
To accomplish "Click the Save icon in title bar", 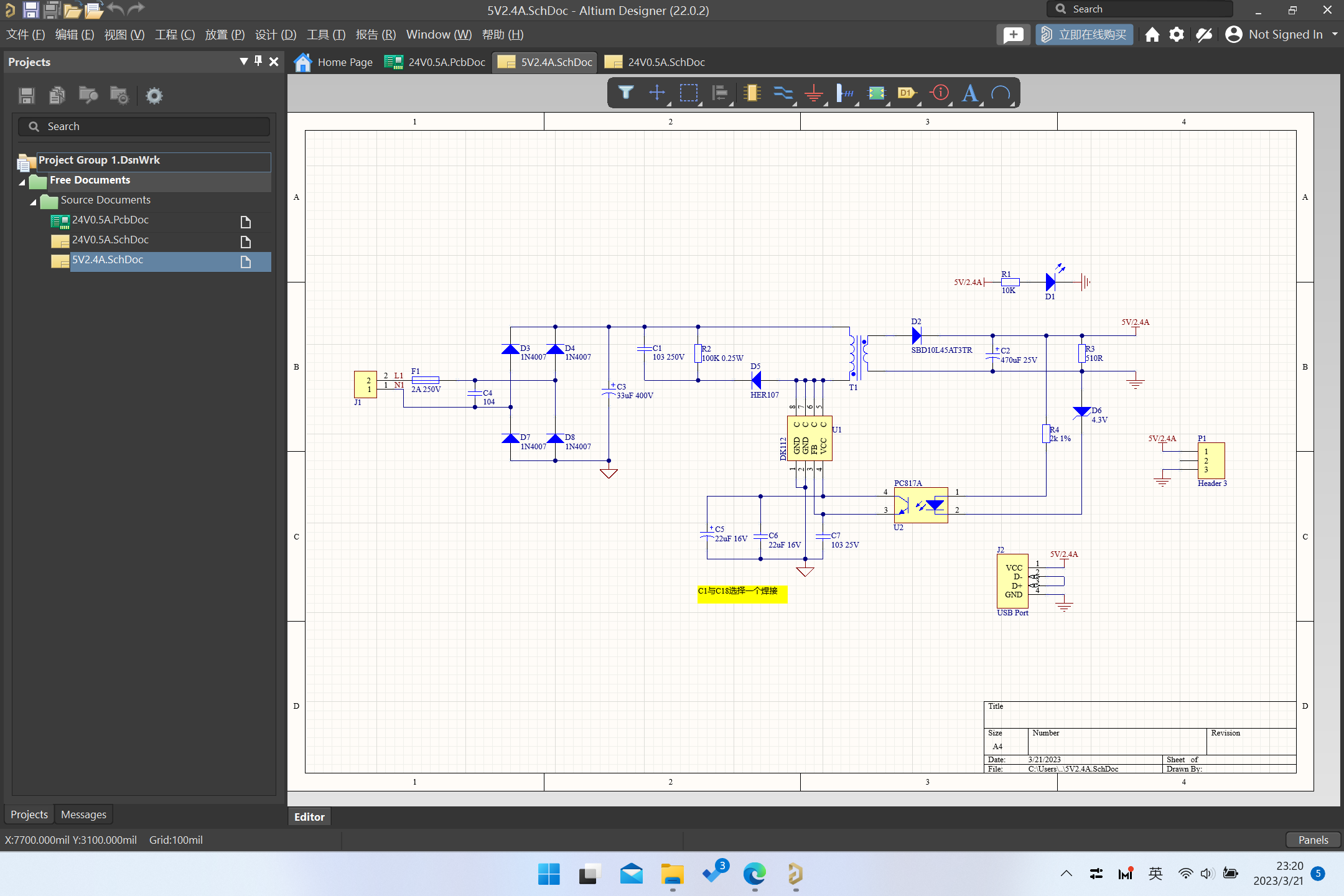I will tap(30, 9).
